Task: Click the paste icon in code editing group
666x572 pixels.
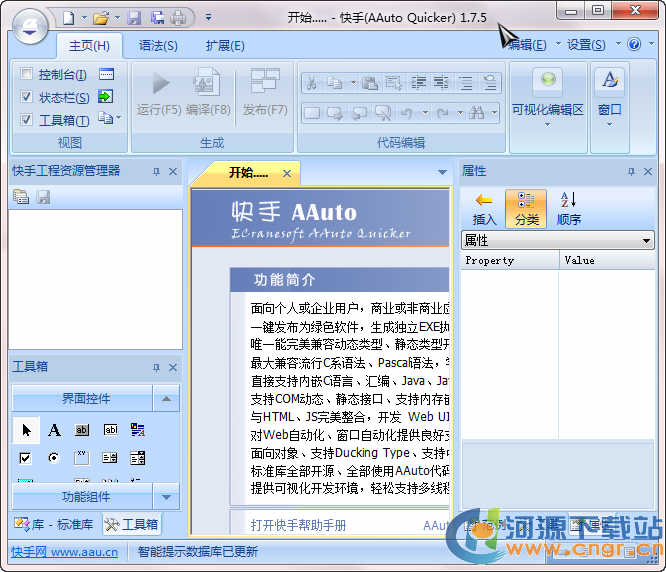Action: tap(370, 83)
